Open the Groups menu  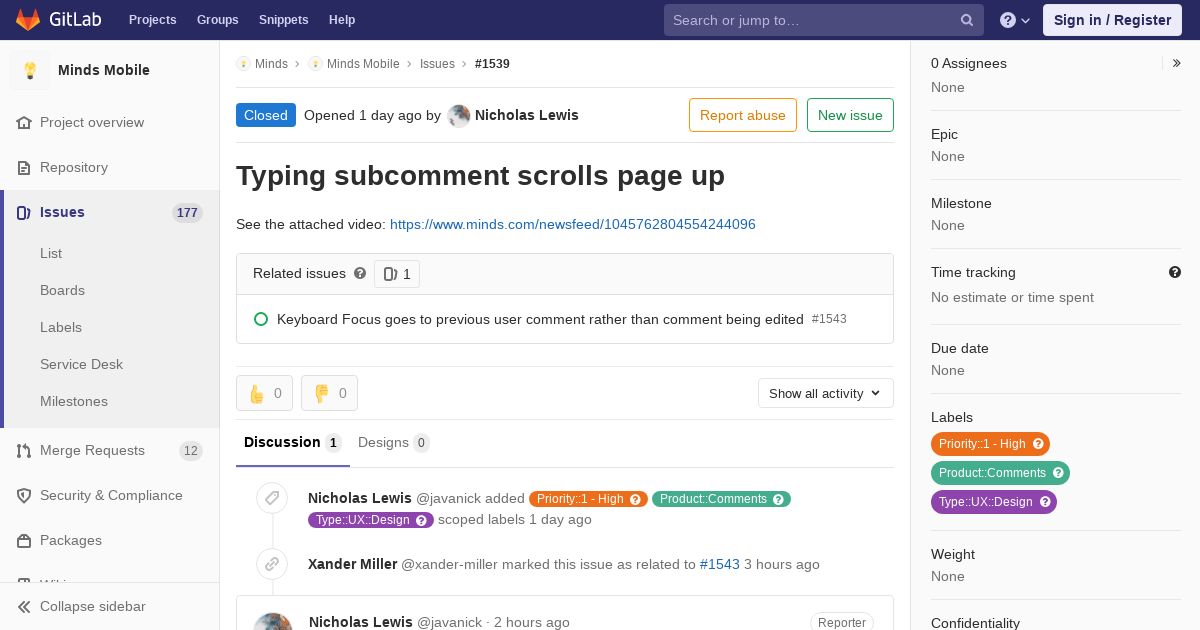218,20
